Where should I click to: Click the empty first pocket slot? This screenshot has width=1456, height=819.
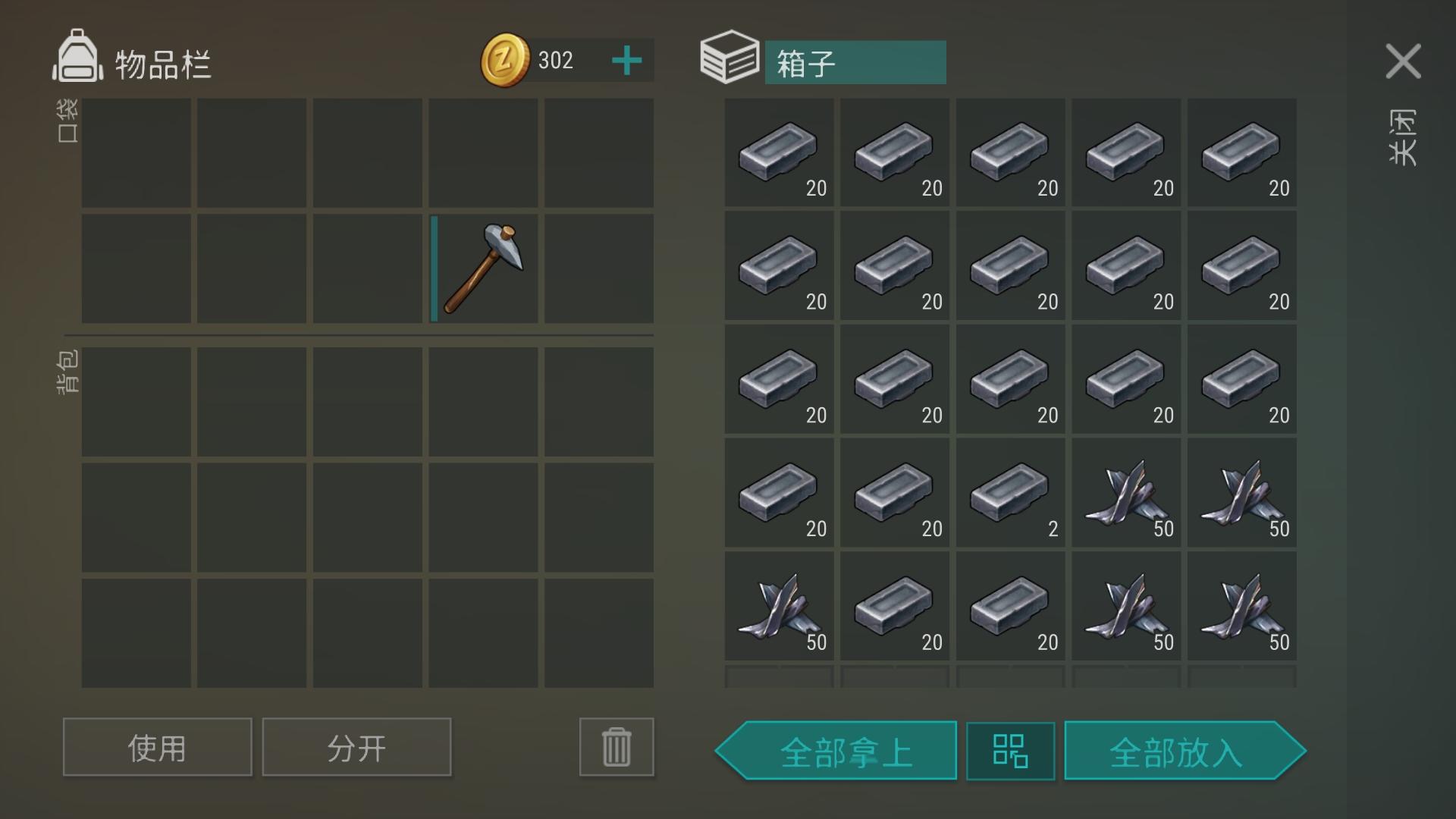pos(136,152)
